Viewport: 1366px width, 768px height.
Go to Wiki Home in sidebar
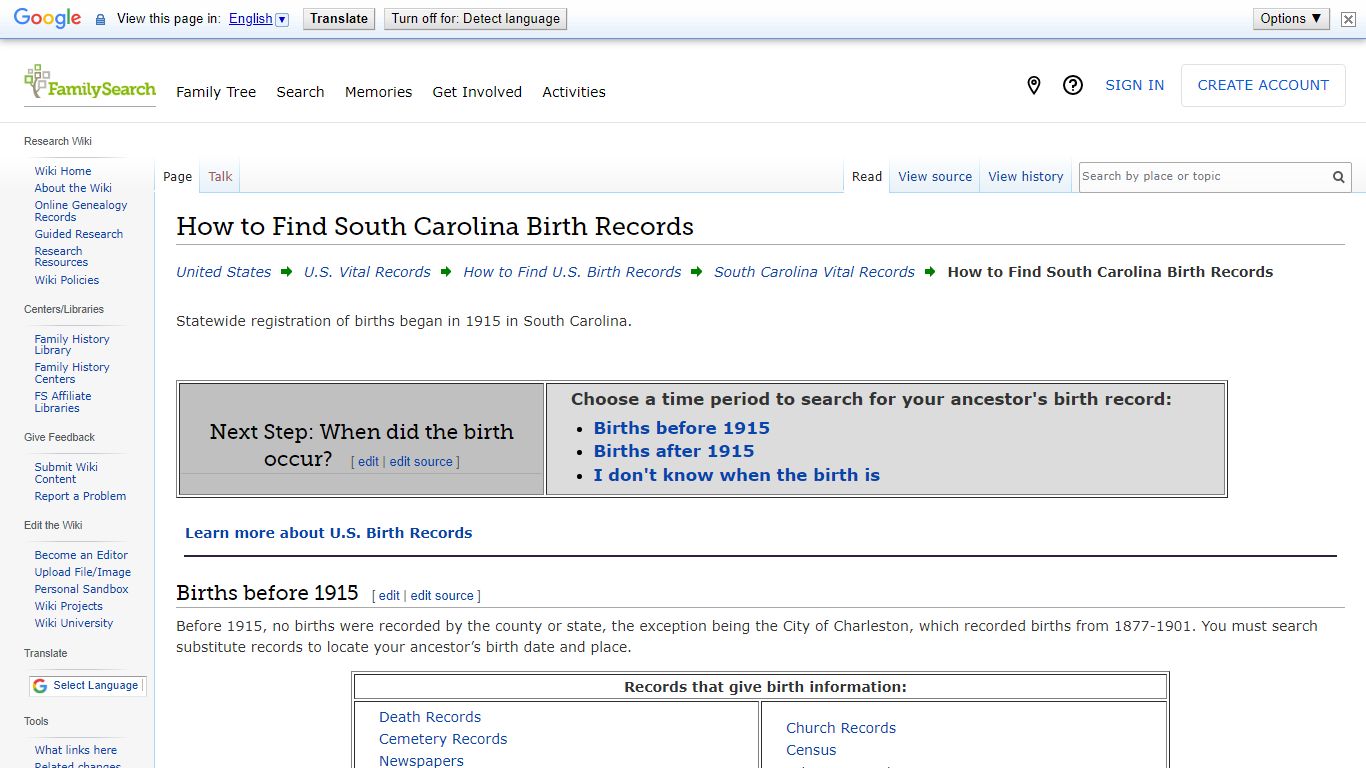63,171
